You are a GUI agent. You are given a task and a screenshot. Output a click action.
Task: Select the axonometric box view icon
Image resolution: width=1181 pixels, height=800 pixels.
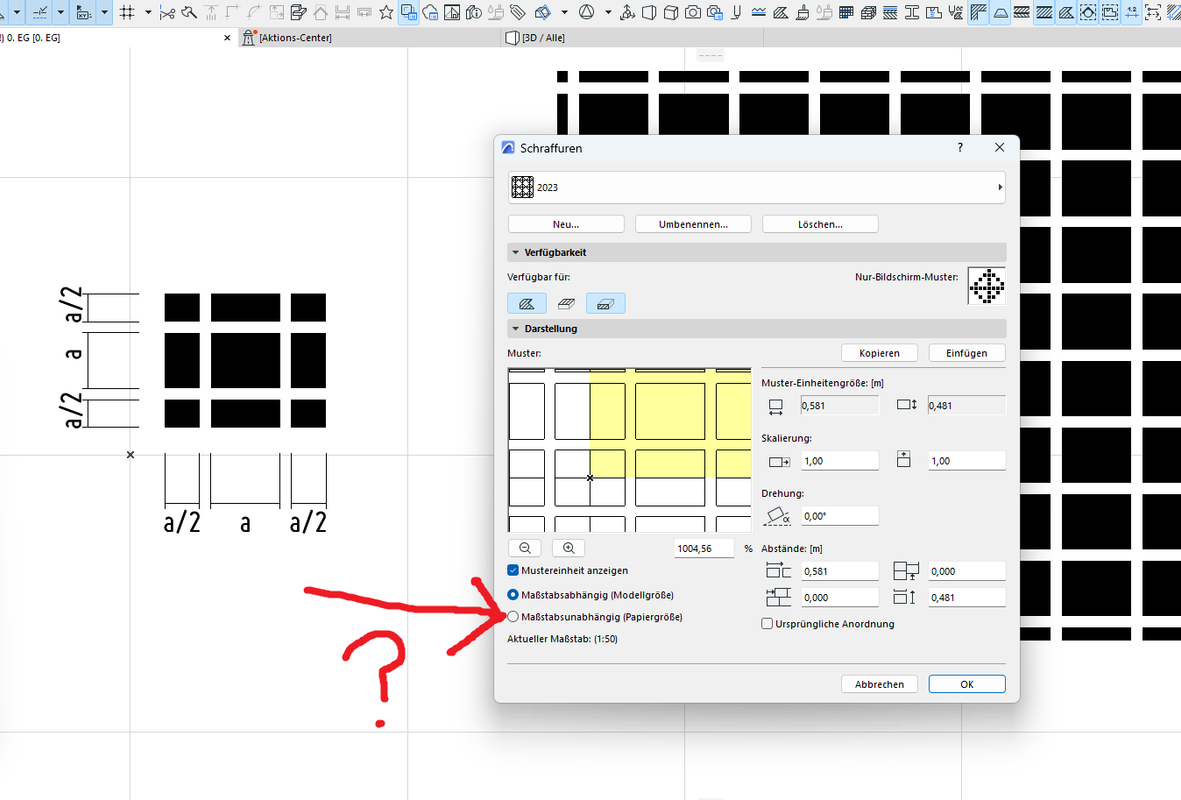(x=670, y=12)
